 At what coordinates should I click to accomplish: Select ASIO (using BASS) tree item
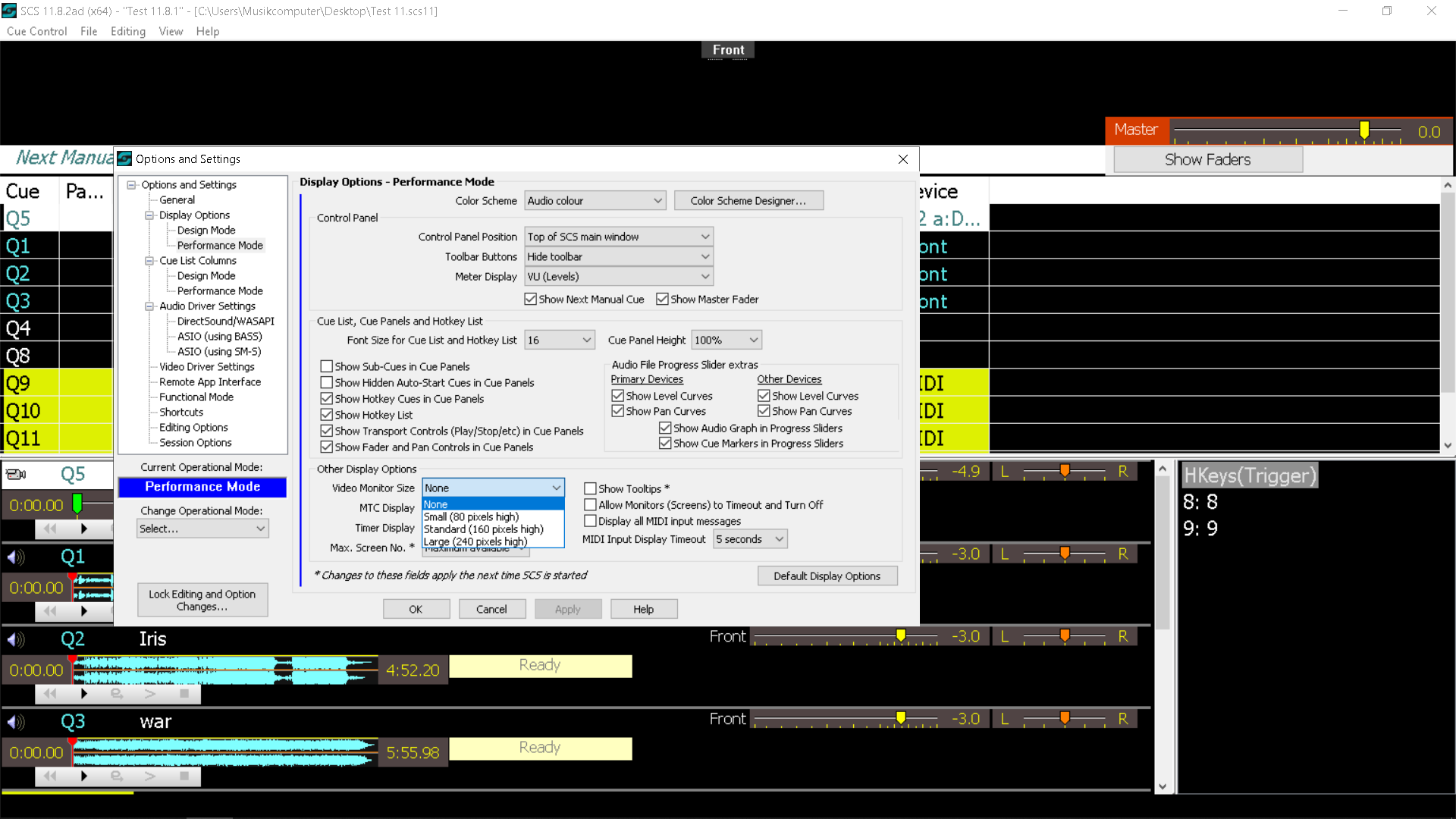[x=219, y=336]
